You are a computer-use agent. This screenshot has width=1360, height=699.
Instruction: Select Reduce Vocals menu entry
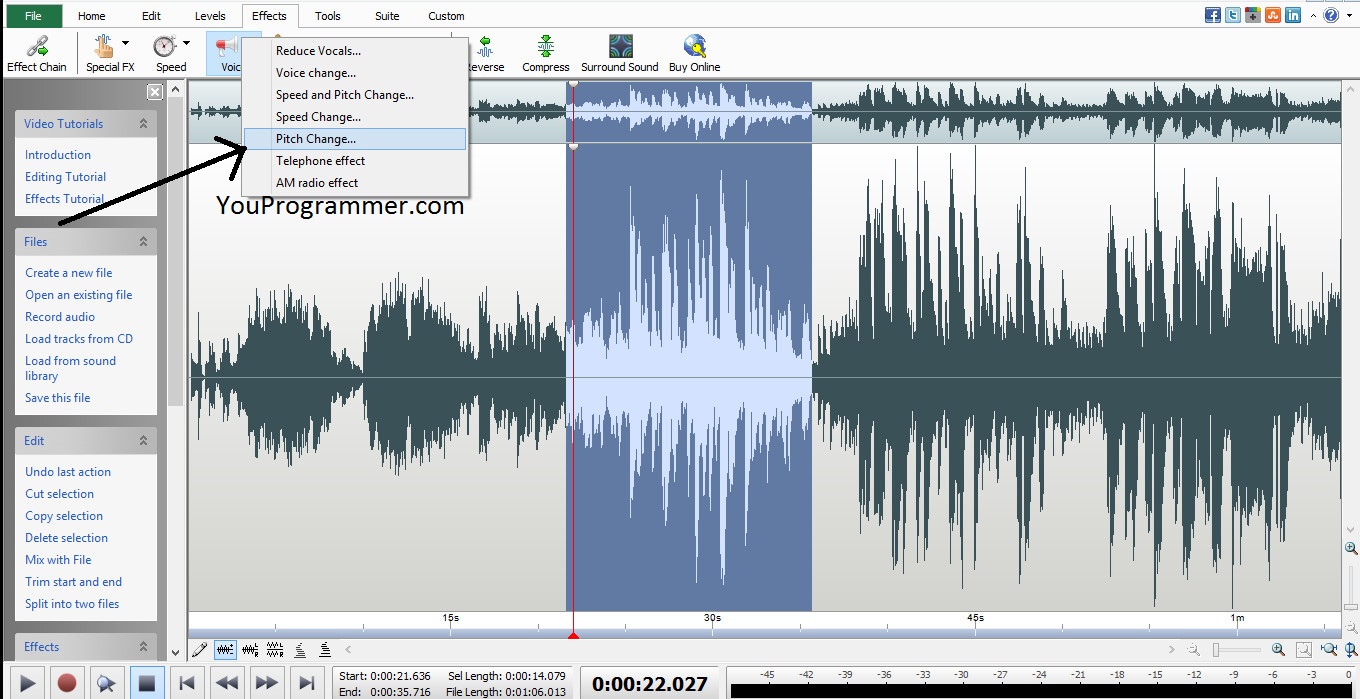(355, 51)
